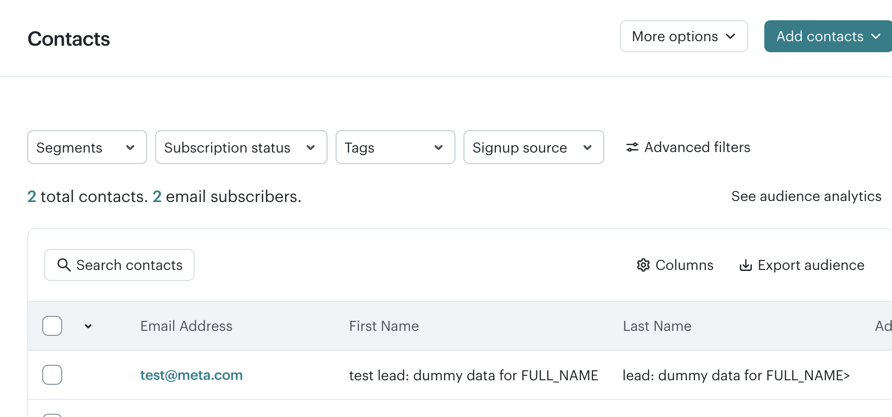Screen dimensions: 892x417
Task: Open the Tags filter dropdown
Action: click(x=395, y=147)
